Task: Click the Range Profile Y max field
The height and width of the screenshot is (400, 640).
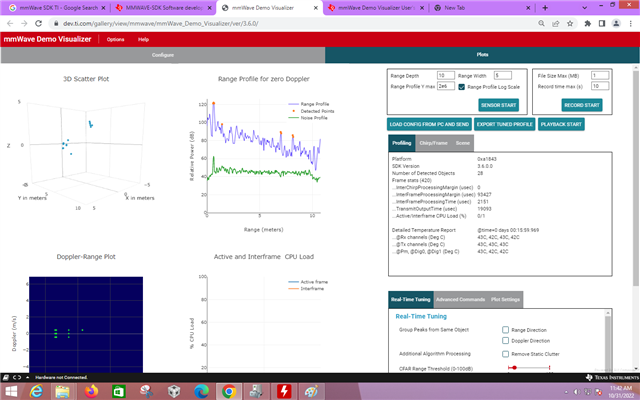Action: click(x=445, y=86)
